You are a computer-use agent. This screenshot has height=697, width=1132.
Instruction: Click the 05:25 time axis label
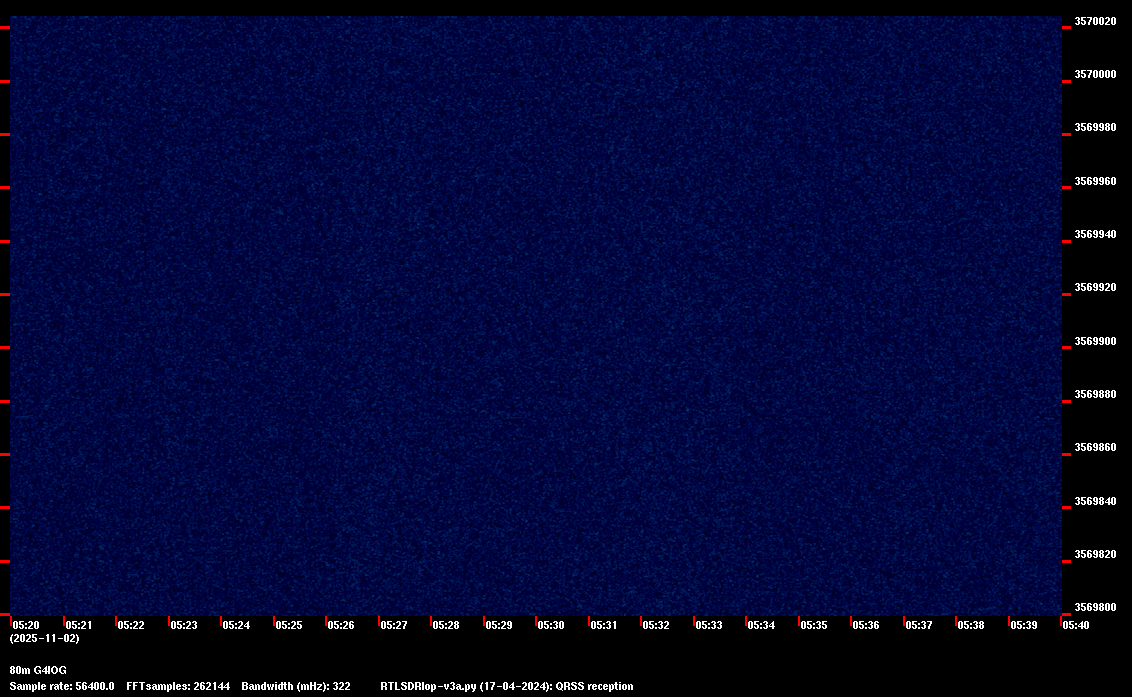(x=289, y=625)
